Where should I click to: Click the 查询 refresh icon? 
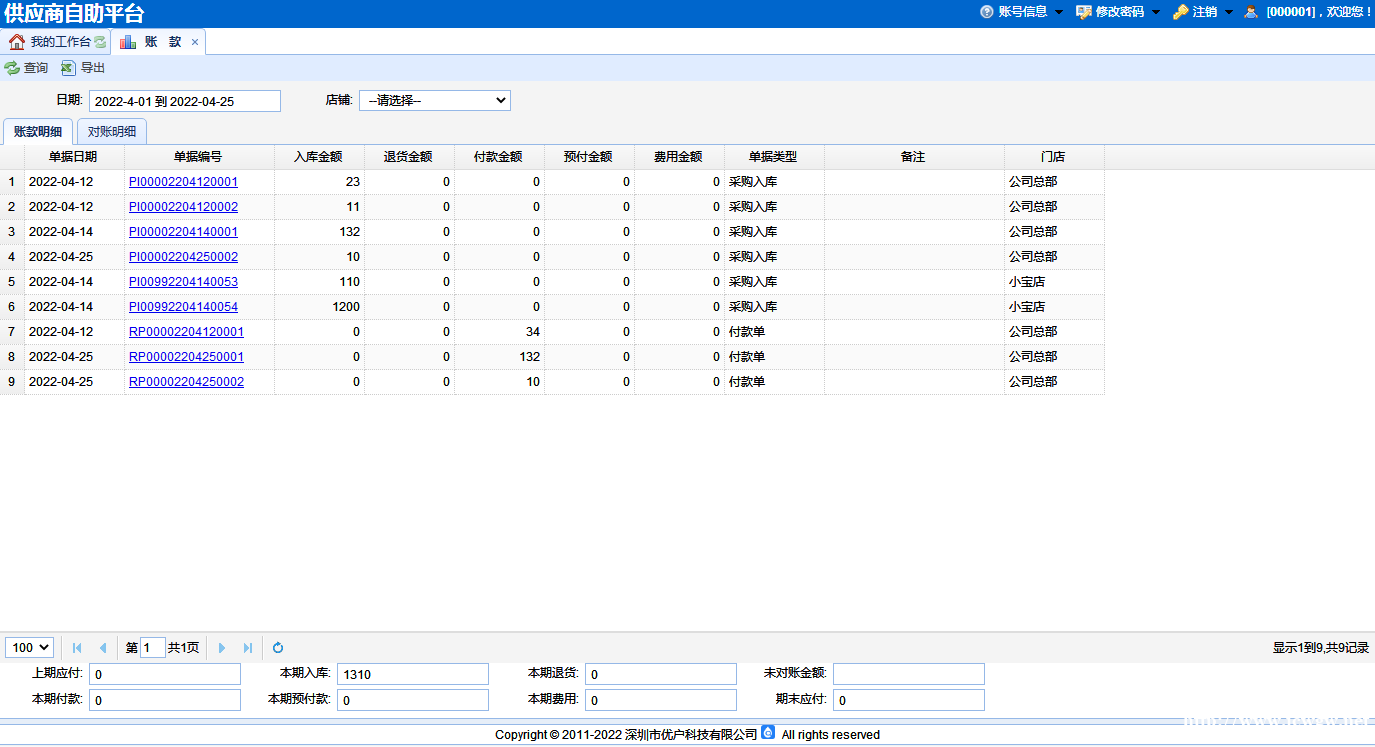(12, 68)
